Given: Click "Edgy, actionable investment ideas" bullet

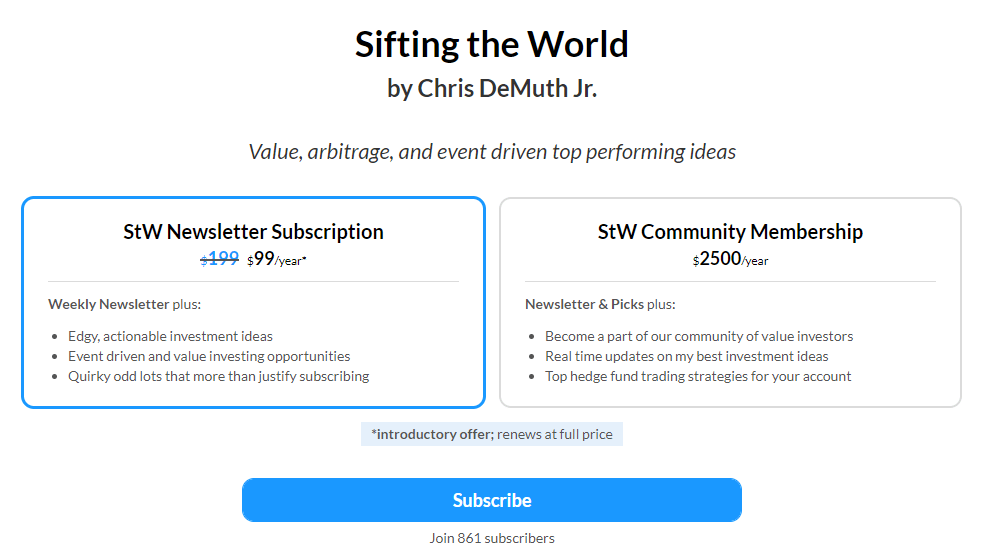Looking at the screenshot, I should tap(170, 336).
